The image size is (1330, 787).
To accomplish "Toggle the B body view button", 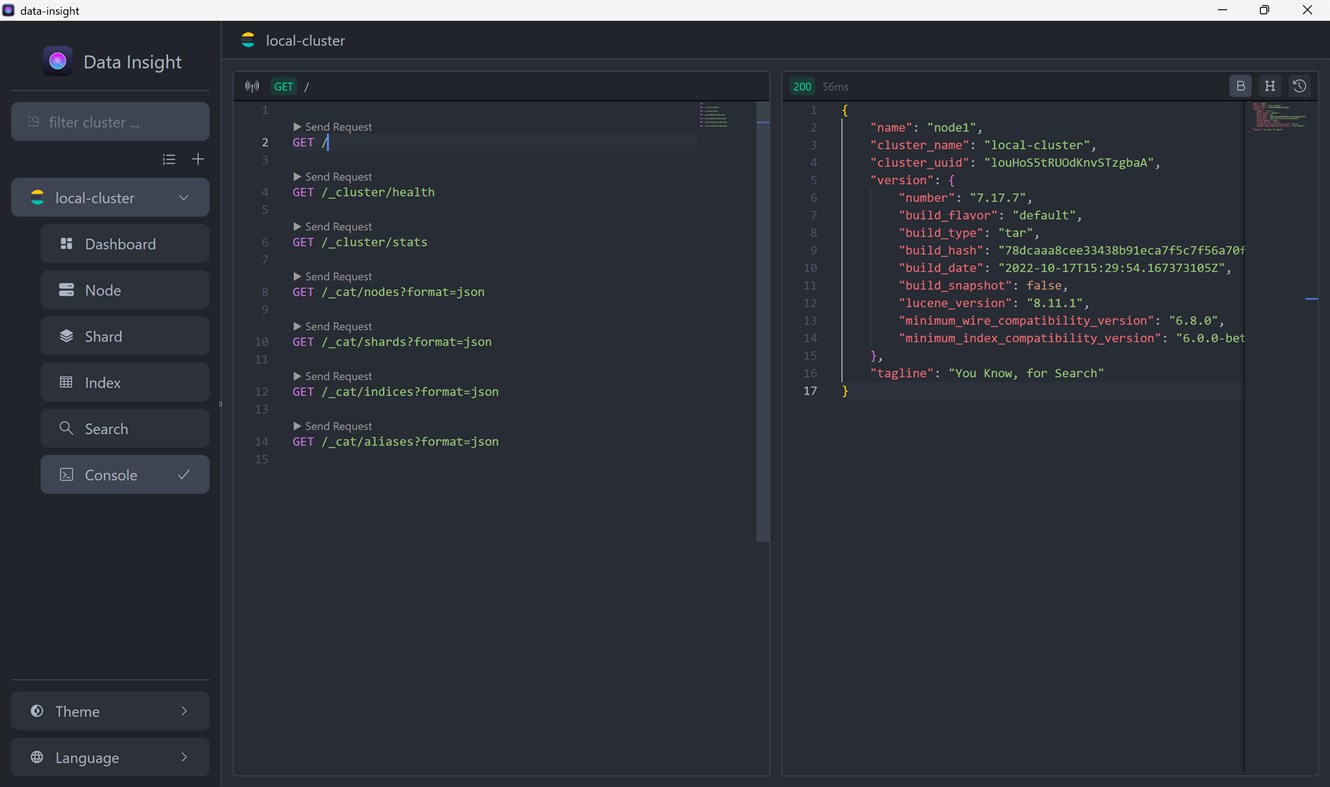I will [x=1241, y=86].
